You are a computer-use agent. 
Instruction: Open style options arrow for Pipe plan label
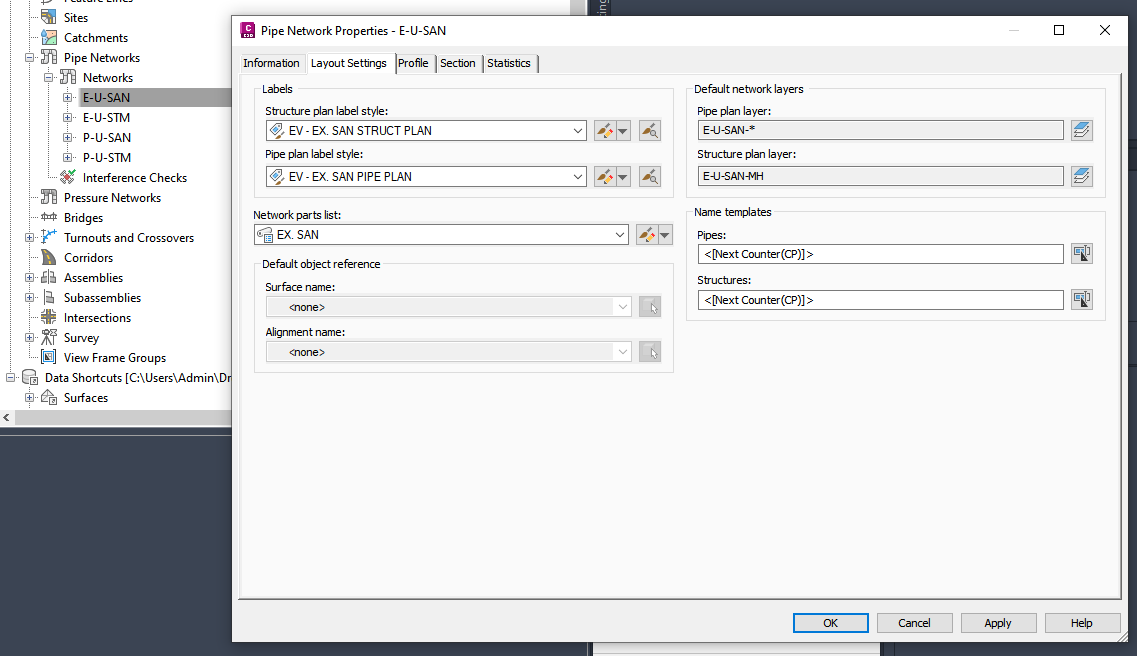click(623, 177)
